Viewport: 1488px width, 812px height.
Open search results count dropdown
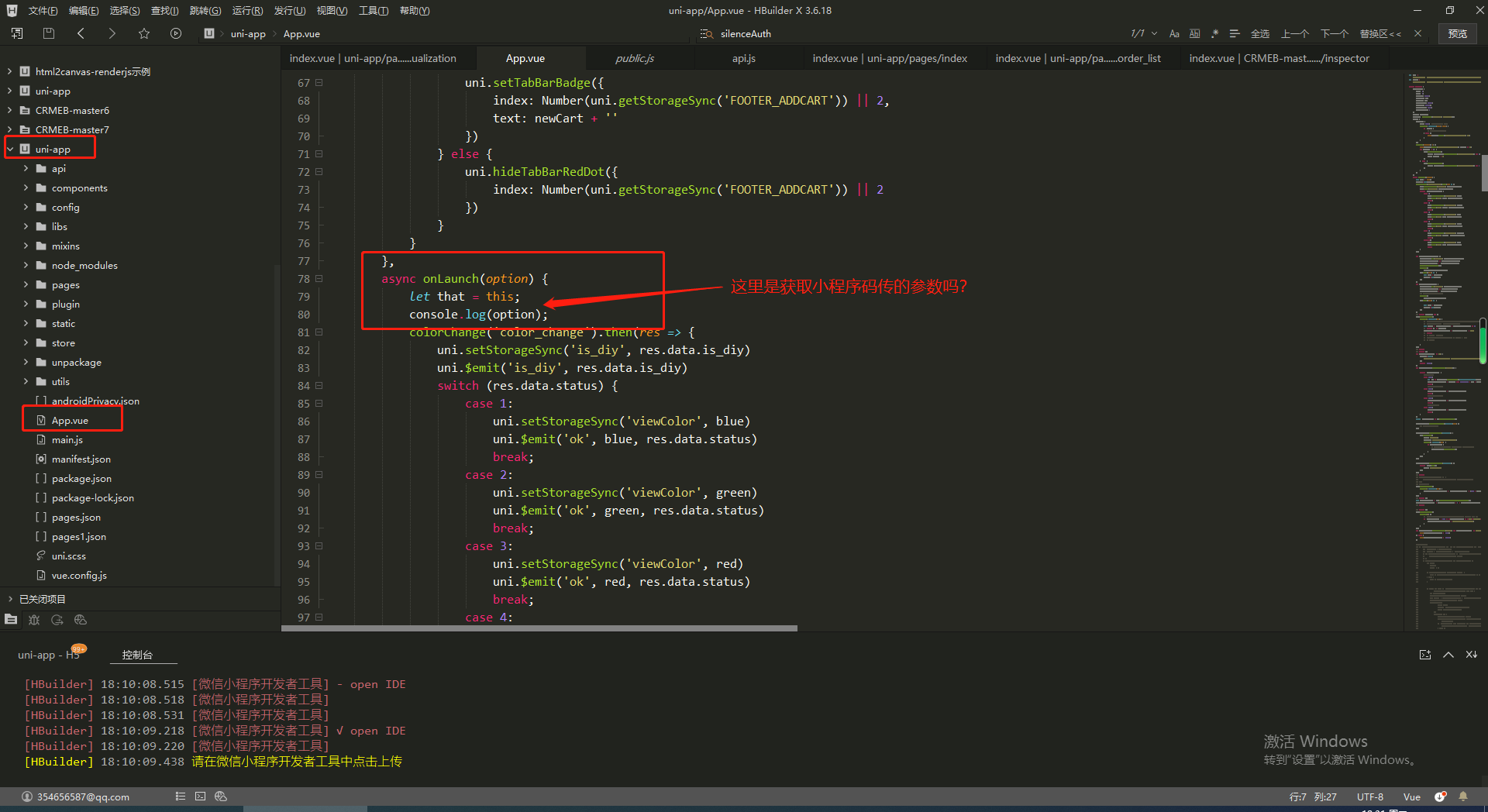pos(1154,33)
